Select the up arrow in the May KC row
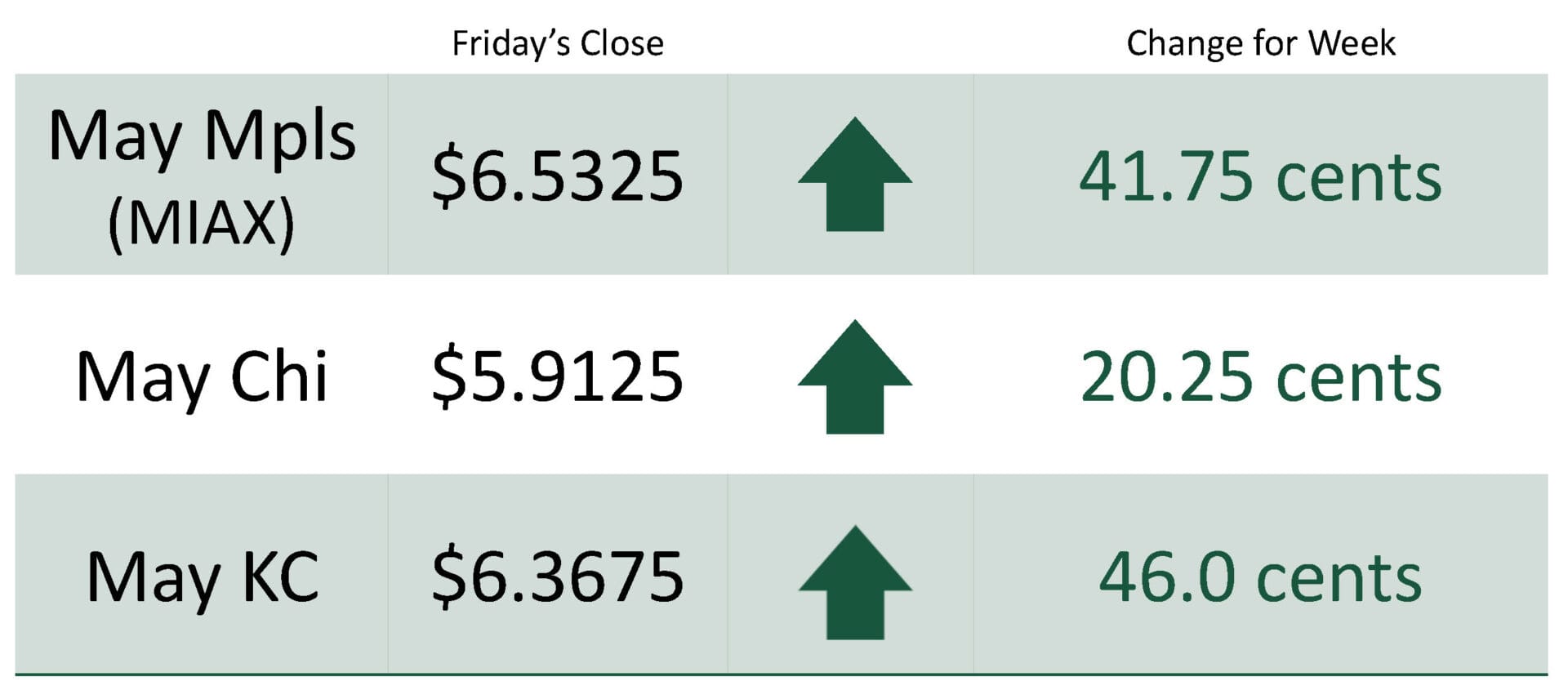1568x699 pixels. pos(854,582)
